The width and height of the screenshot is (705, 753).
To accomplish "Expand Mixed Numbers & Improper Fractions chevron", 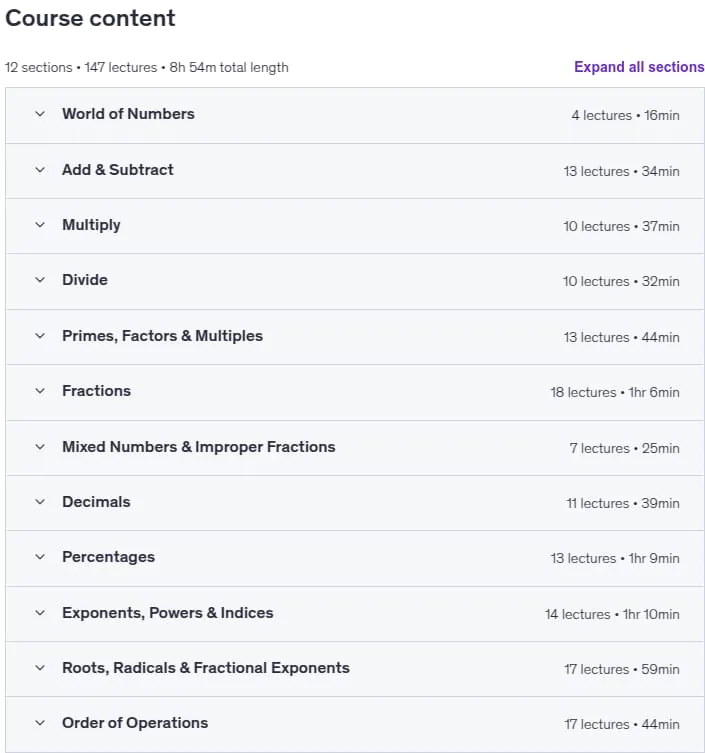I will (x=40, y=447).
